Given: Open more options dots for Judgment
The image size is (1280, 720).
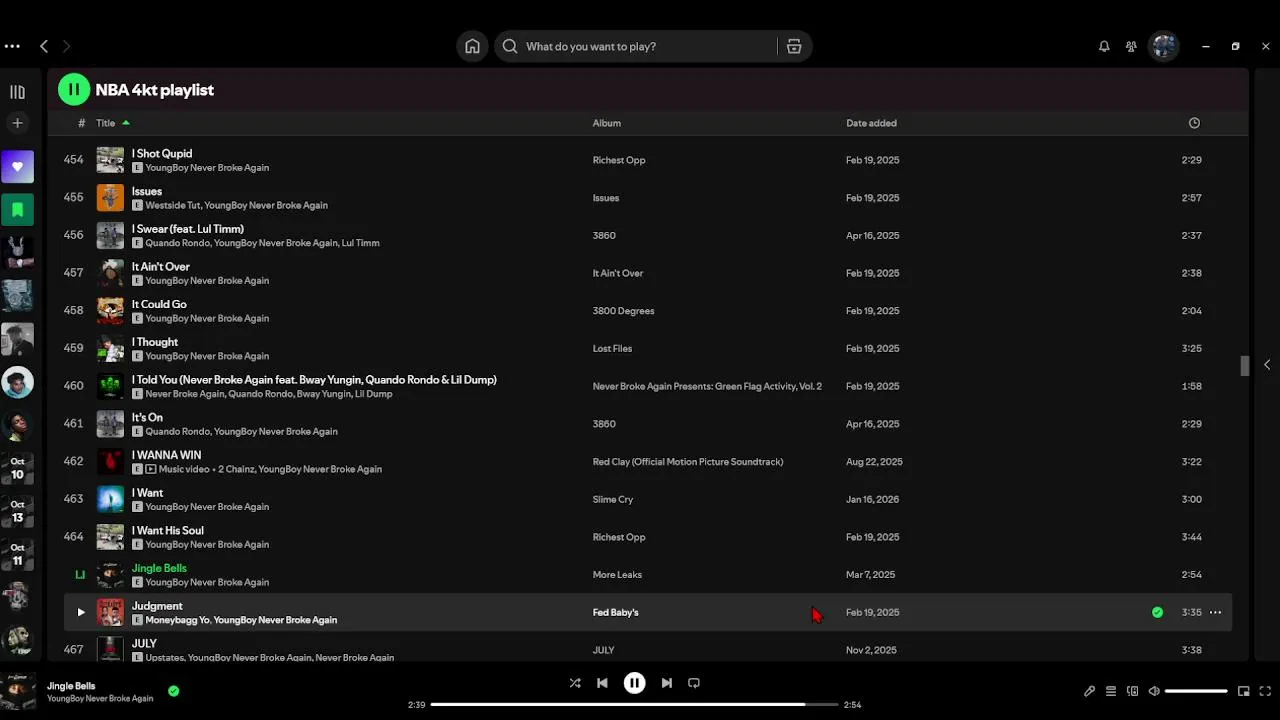Looking at the screenshot, I should click(1215, 612).
